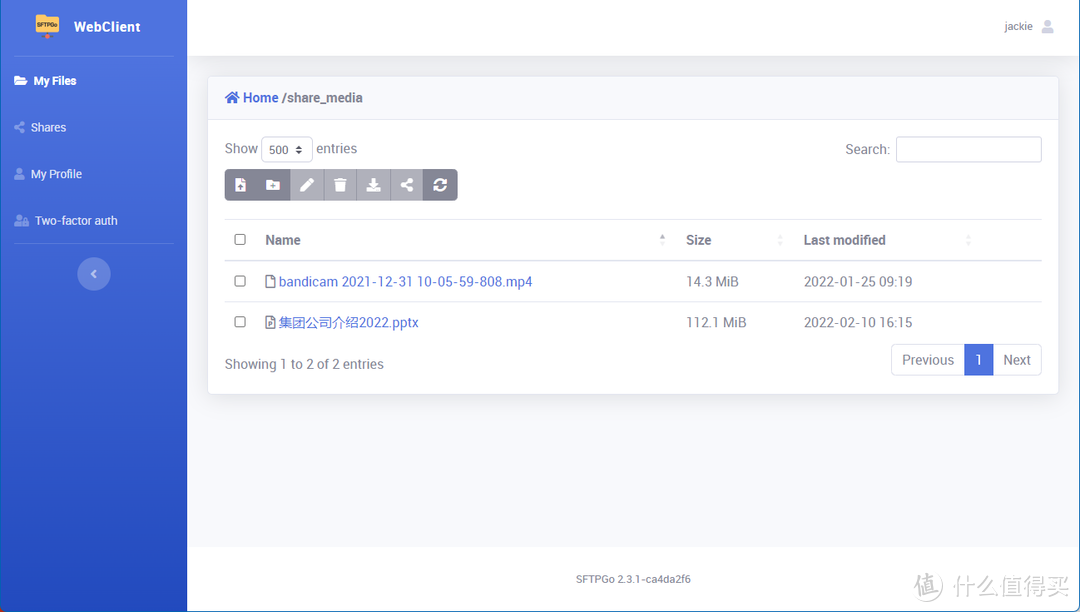Select the bandicam mp4 file checkbox

[x=240, y=282]
